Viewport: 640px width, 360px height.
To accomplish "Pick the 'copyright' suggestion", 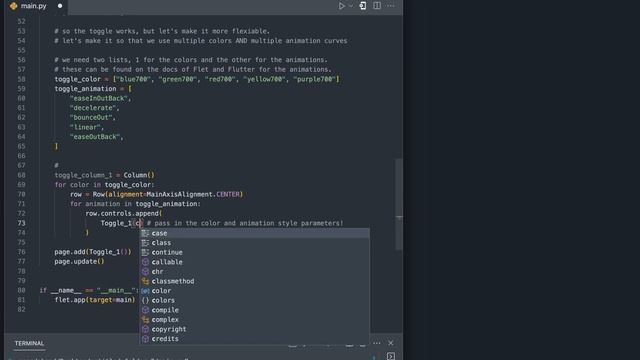I will coord(255,329).
